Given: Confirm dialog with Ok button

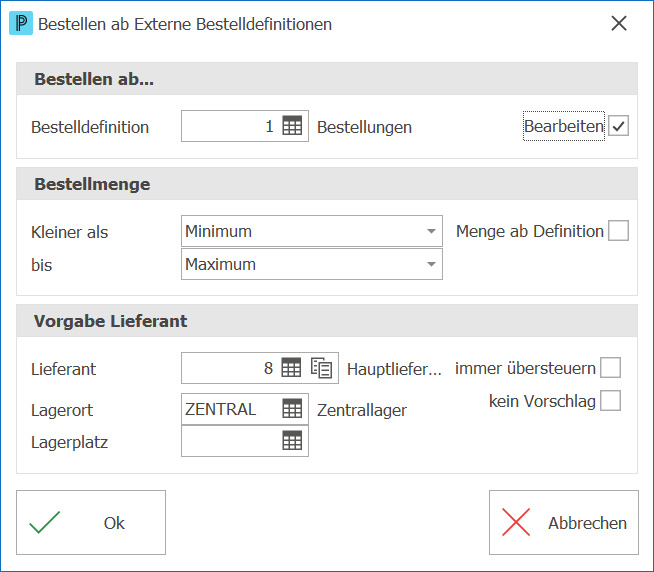Looking at the screenshot, I should 91,522.
